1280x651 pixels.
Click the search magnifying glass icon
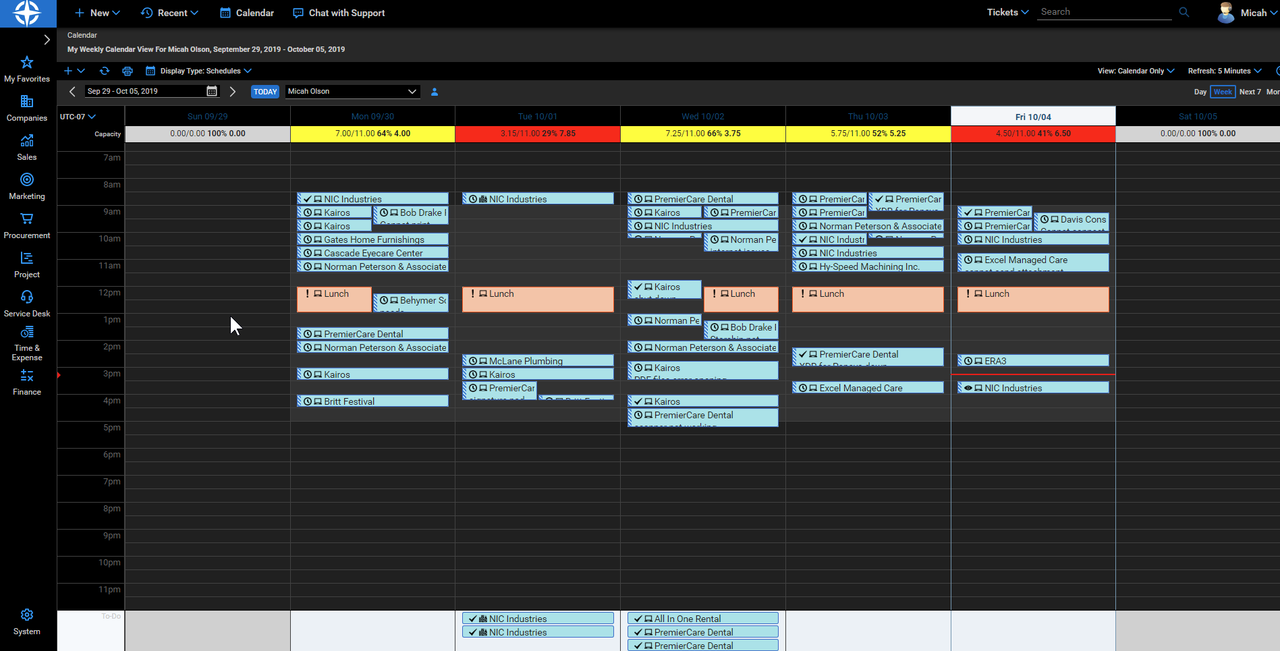pyautogui.click(x=1184, y=12)
